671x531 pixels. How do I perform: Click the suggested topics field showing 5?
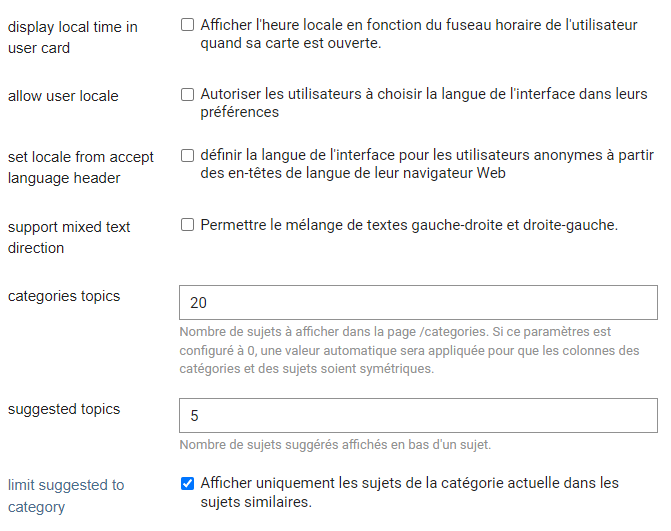click(x=418, y=415)
